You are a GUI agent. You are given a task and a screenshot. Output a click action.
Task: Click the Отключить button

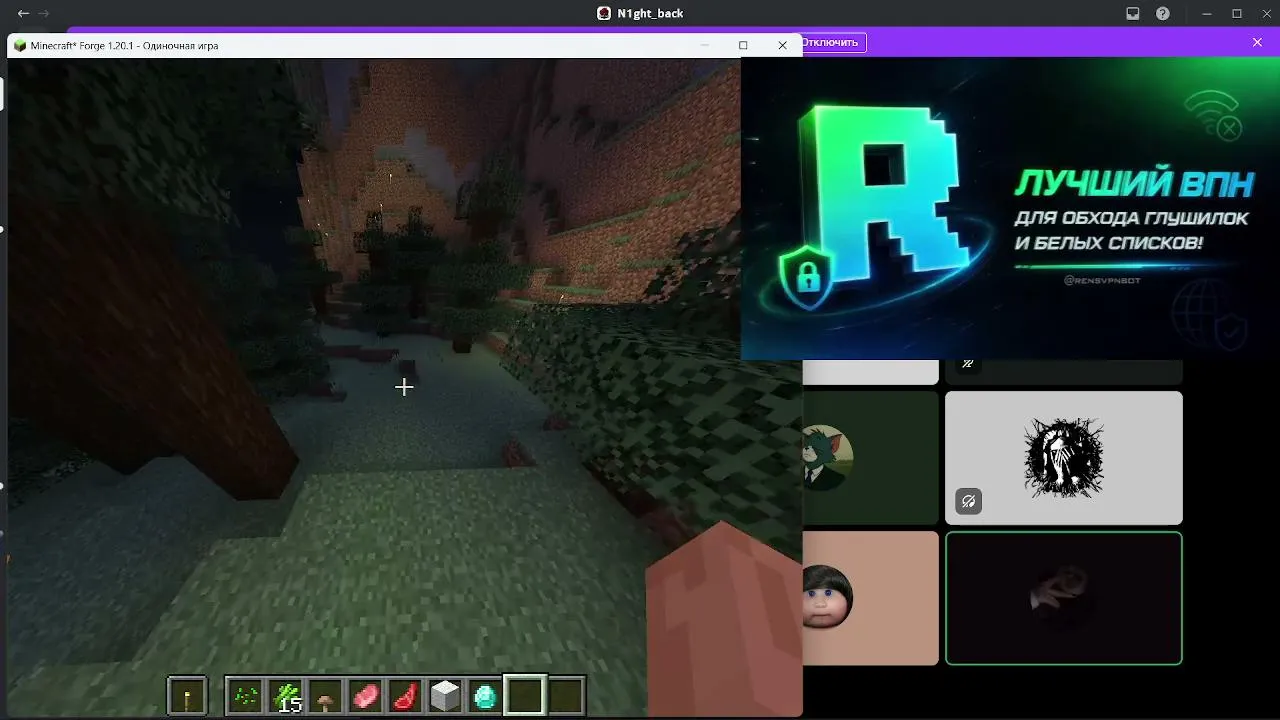831,43
